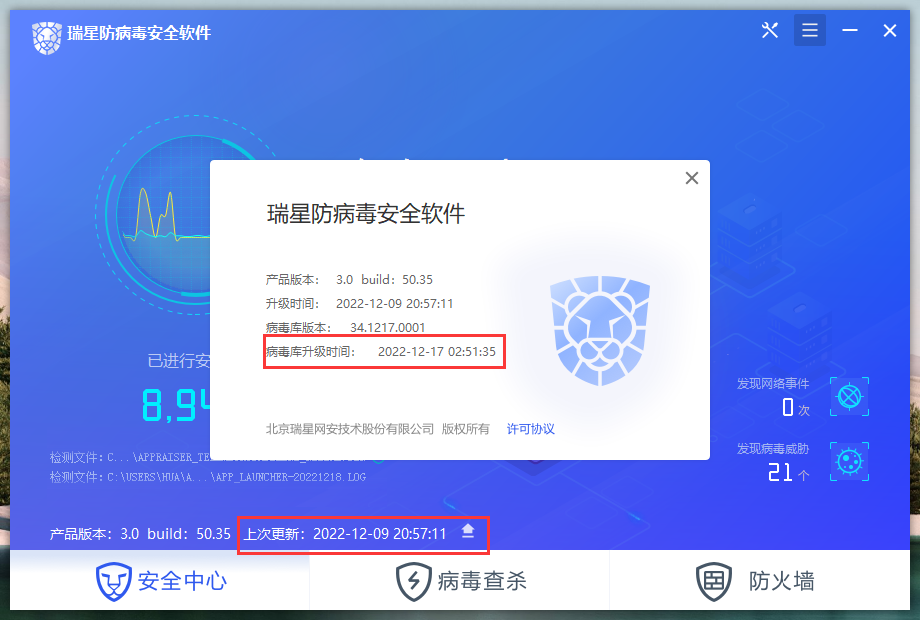920x620 pixels.
Task: Click the 瑞星防病毒安全软件 dialog heading
Action: pyautogui.click(x=366, y=214)
